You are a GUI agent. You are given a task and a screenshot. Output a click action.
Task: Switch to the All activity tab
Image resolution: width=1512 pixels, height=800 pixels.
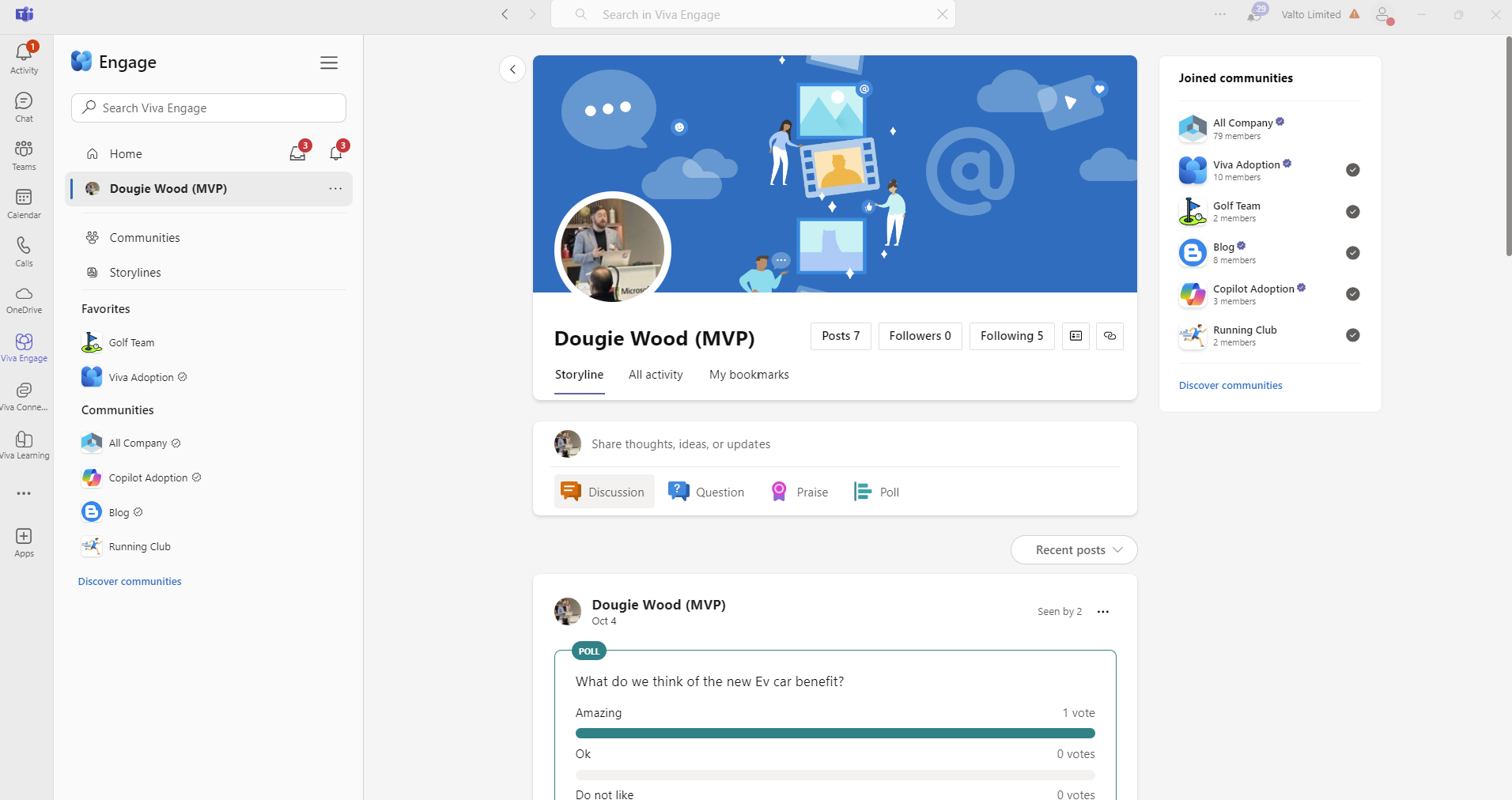coord(656,375)
